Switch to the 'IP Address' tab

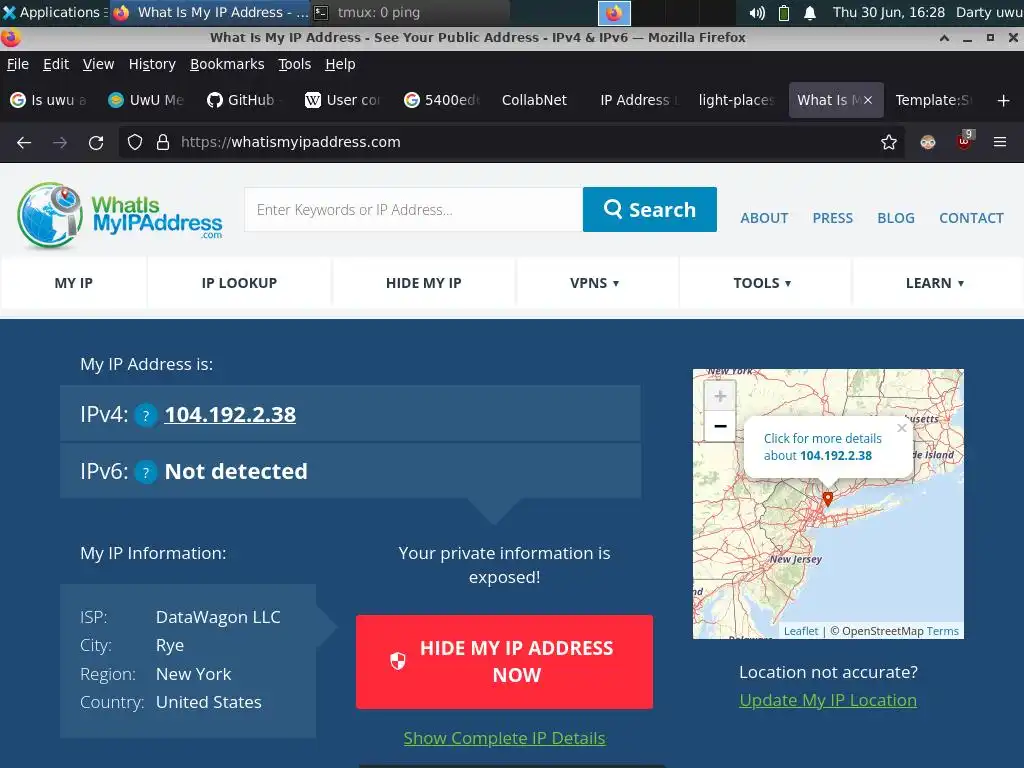(640, 100)
